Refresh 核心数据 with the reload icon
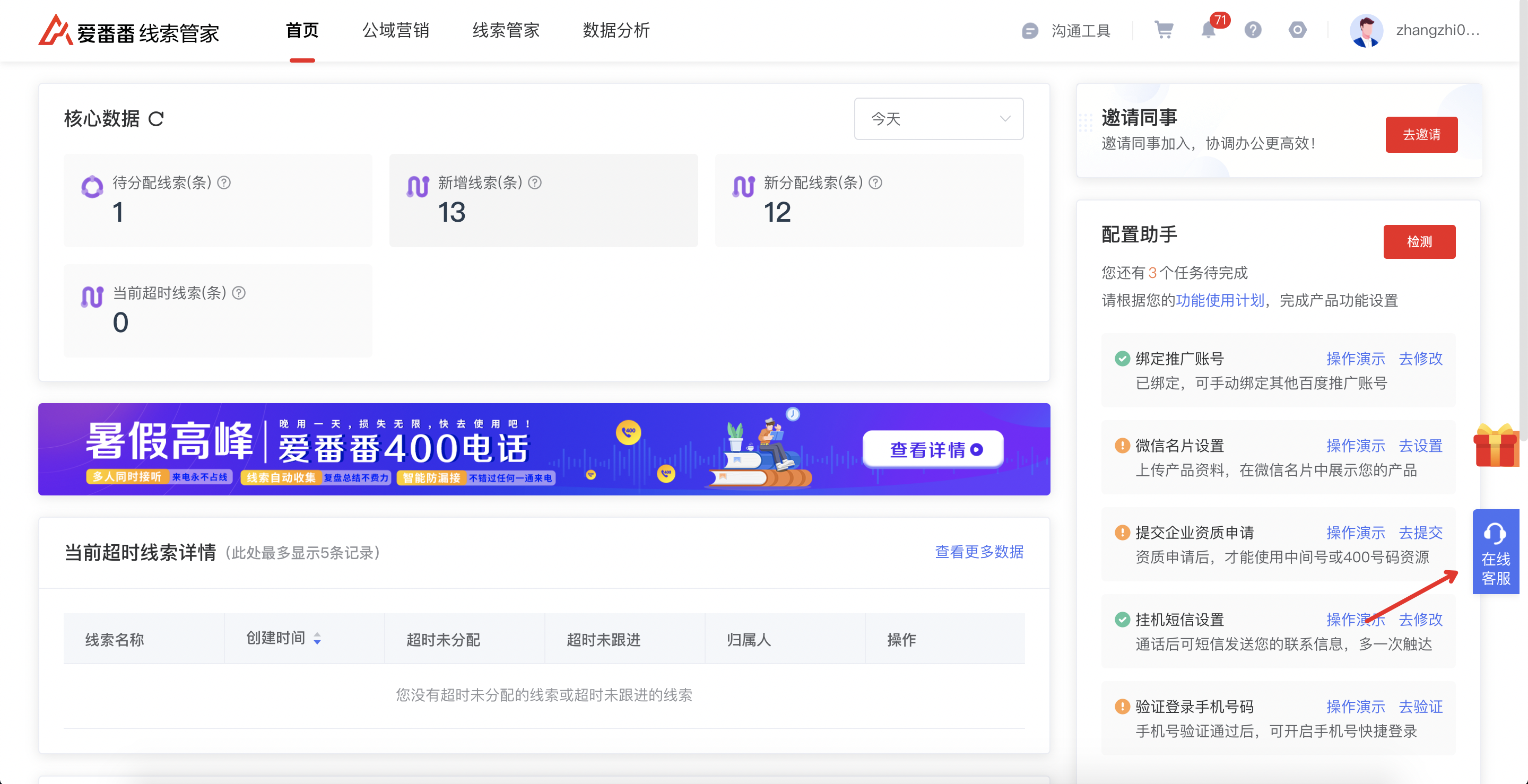 pos(156,119)
